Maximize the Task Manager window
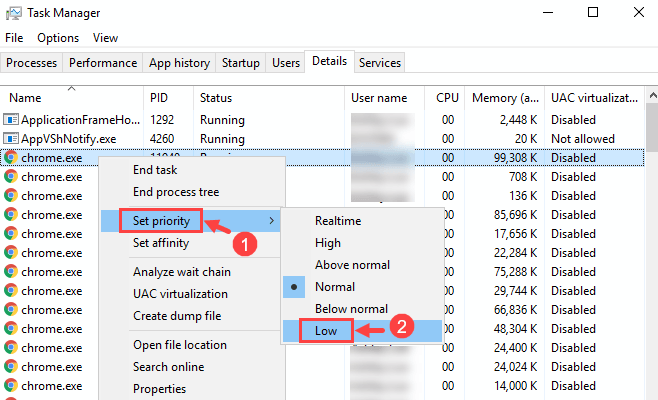Image resolution: width=658 pixels, height=400 pixels. click(593, 12)
